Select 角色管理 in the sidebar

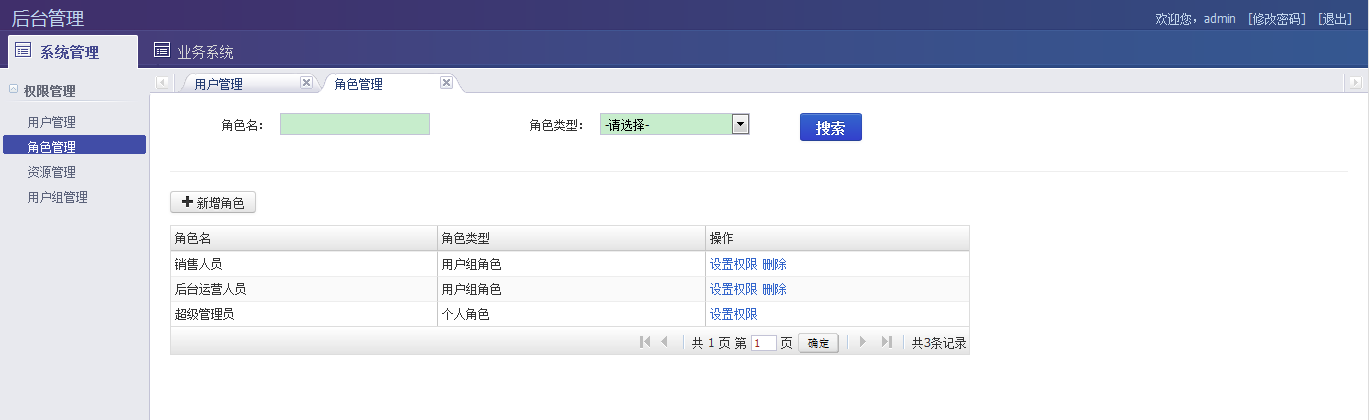74,146
